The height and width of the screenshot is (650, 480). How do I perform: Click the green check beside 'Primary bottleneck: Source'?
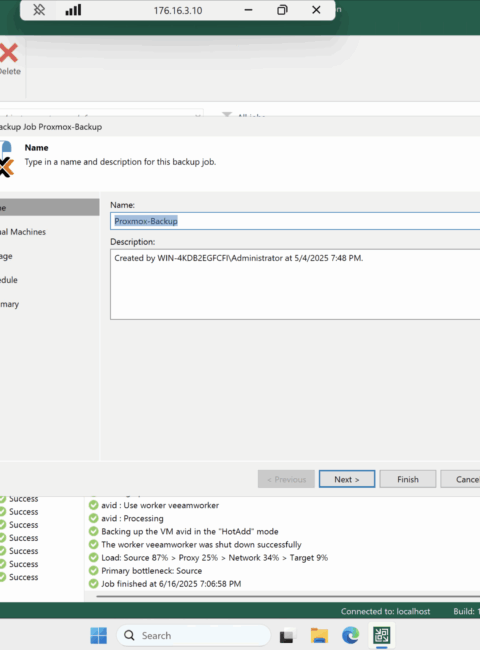pos(94,570)
